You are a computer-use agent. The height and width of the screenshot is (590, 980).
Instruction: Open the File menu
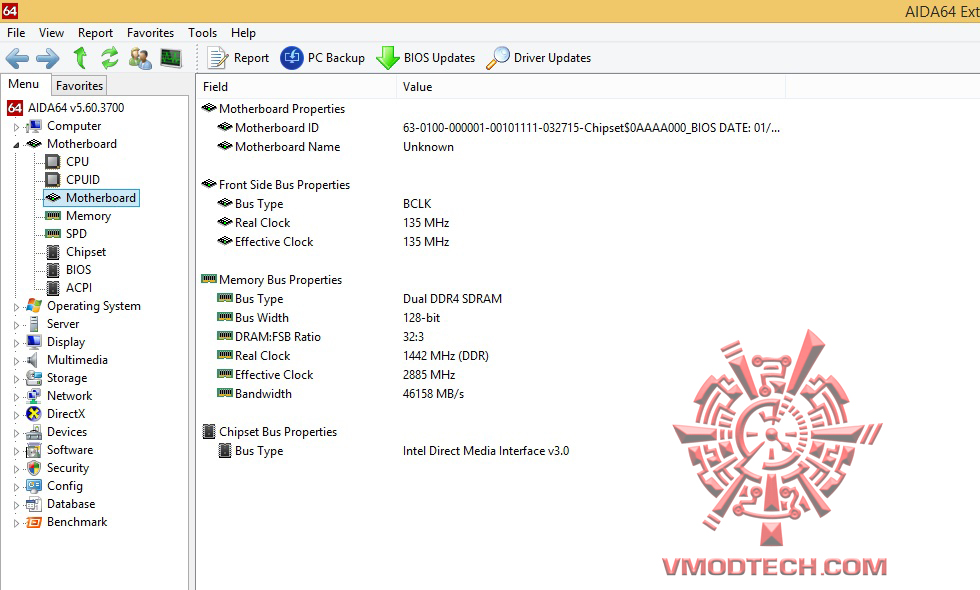click(x=16, y=32)
